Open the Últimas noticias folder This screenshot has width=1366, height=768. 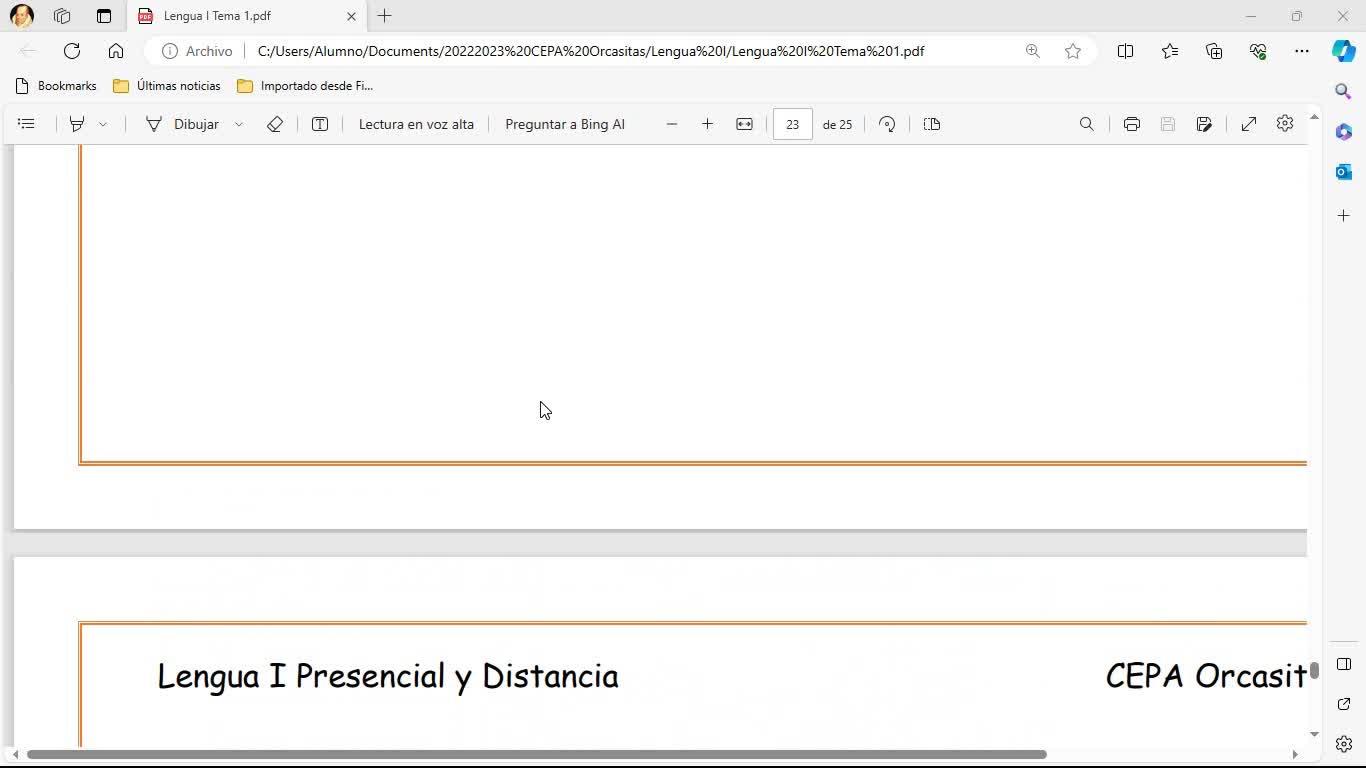tap(167, 86)
